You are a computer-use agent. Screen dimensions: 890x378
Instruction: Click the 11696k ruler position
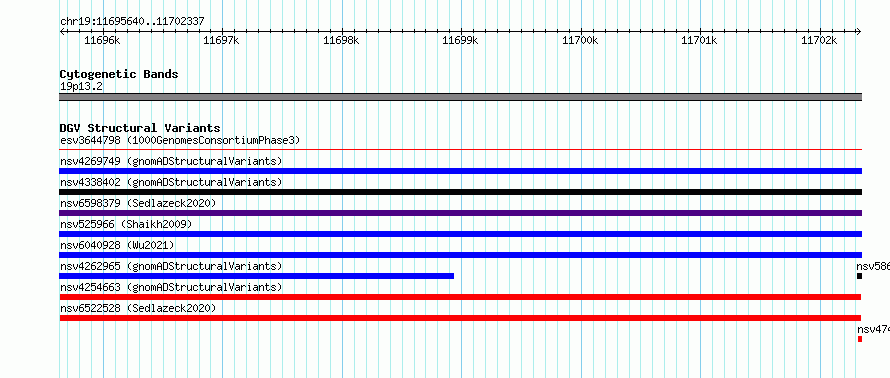pos(102,40)
